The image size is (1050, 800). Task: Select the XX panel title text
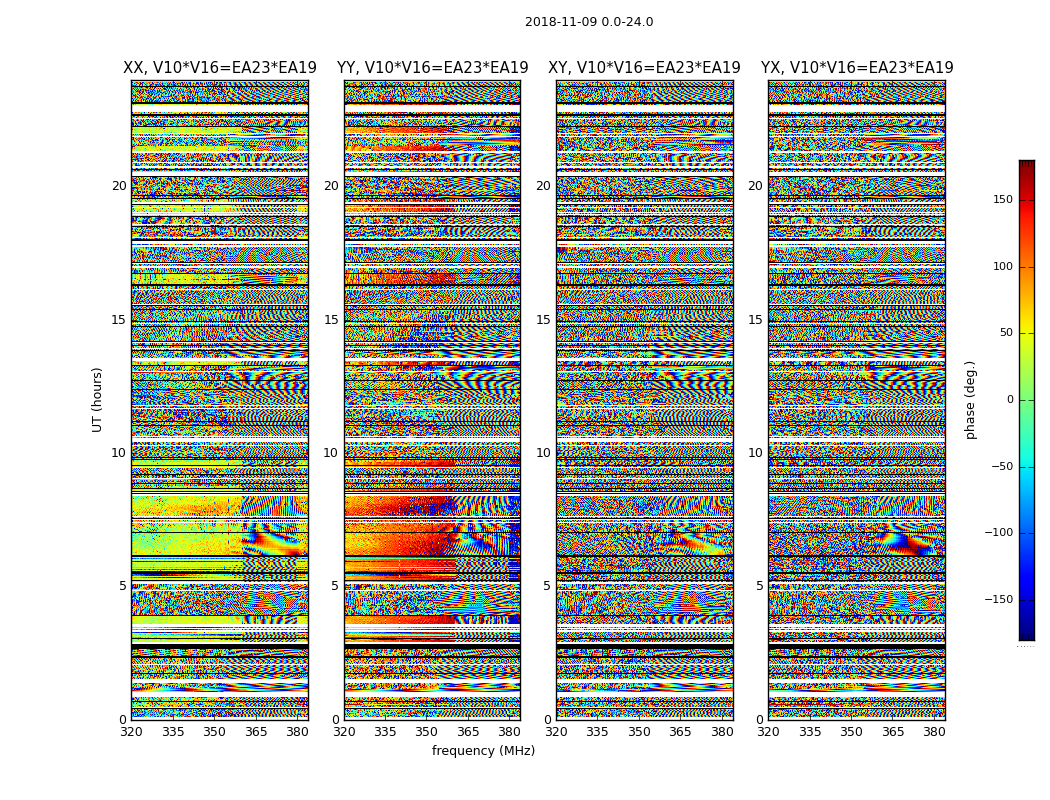219,68
